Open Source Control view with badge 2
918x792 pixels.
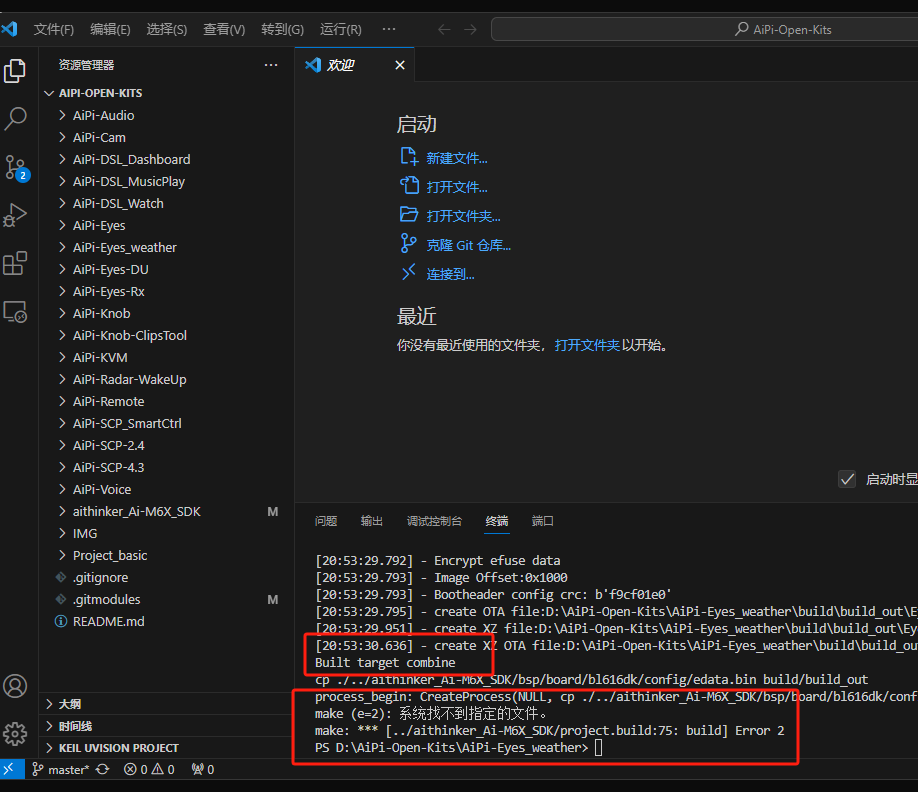coord(15,168)
